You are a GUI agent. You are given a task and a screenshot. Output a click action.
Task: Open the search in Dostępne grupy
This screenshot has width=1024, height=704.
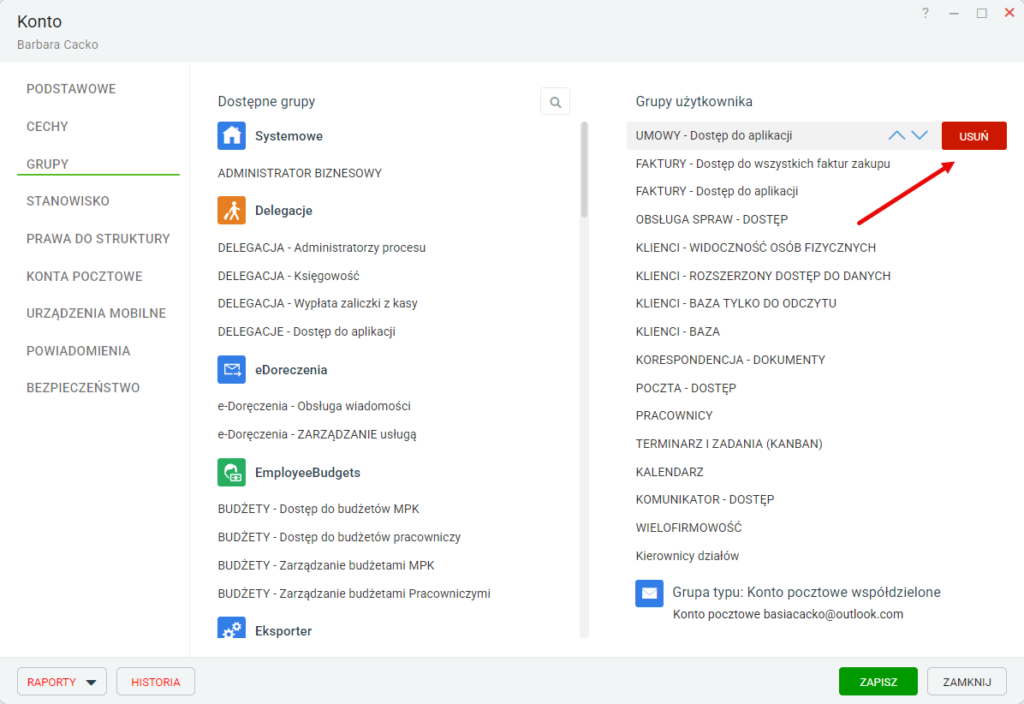click(555, 102)
